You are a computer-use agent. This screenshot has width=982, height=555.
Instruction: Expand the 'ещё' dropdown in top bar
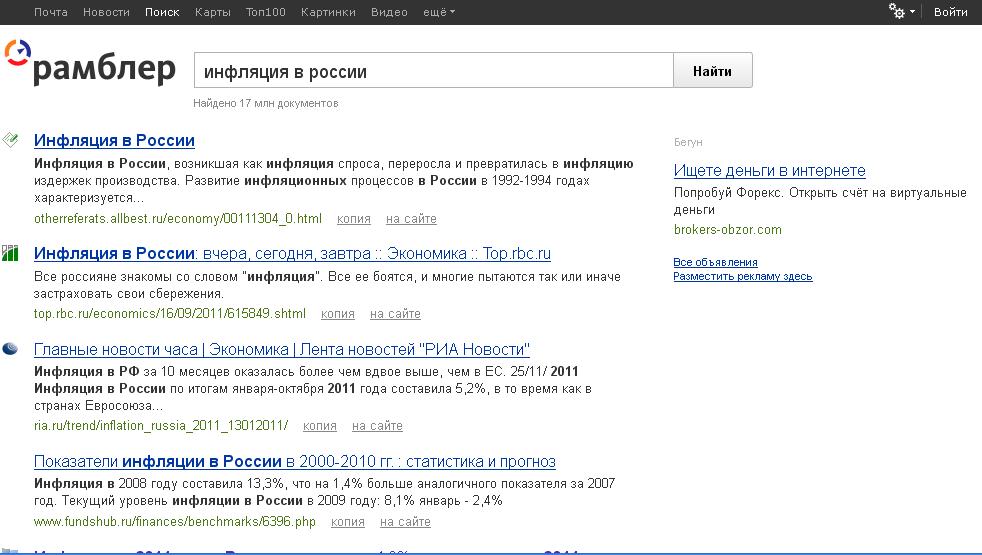click(438, 12)
